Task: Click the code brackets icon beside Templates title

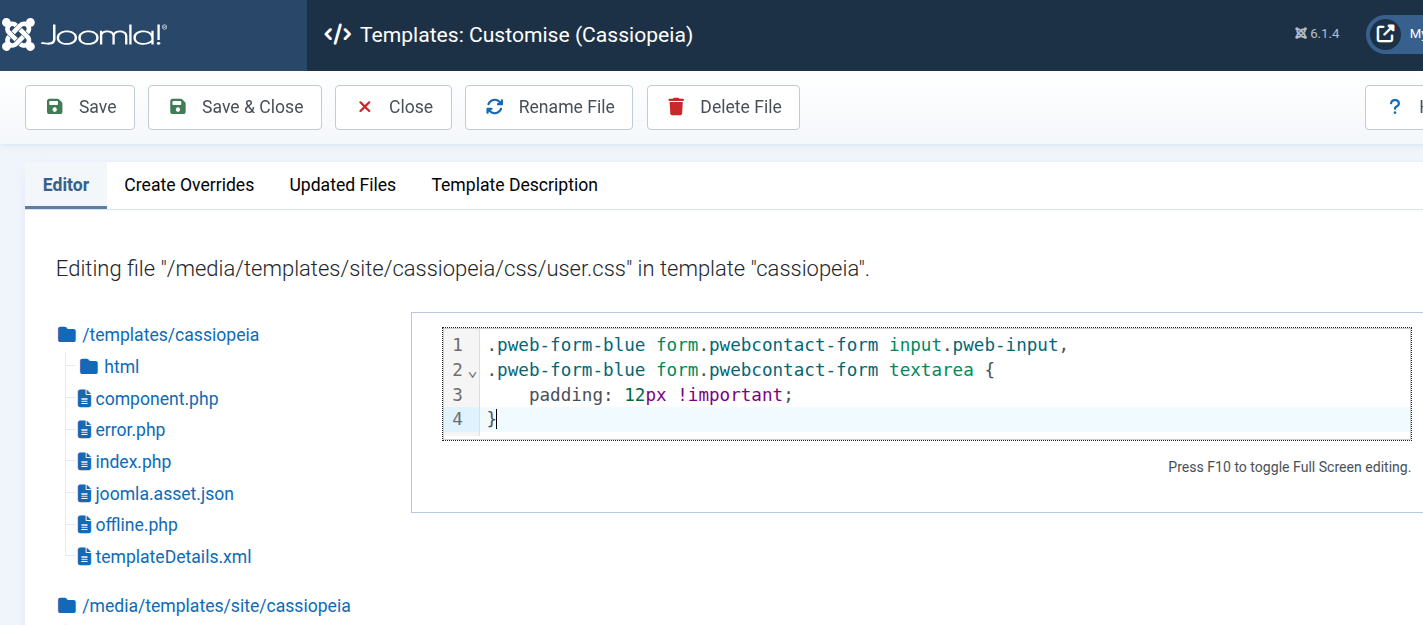Action: (x=338, y=35)
